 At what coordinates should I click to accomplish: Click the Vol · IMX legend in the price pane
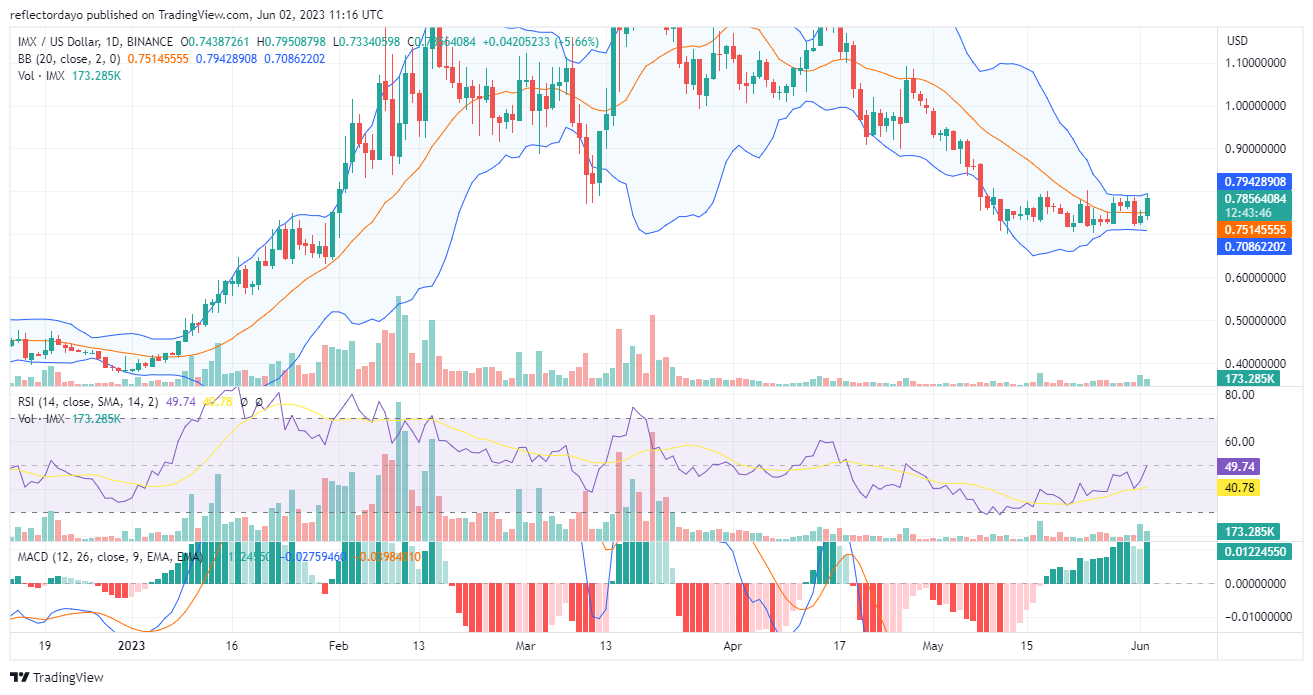click(x=42, y=76)
